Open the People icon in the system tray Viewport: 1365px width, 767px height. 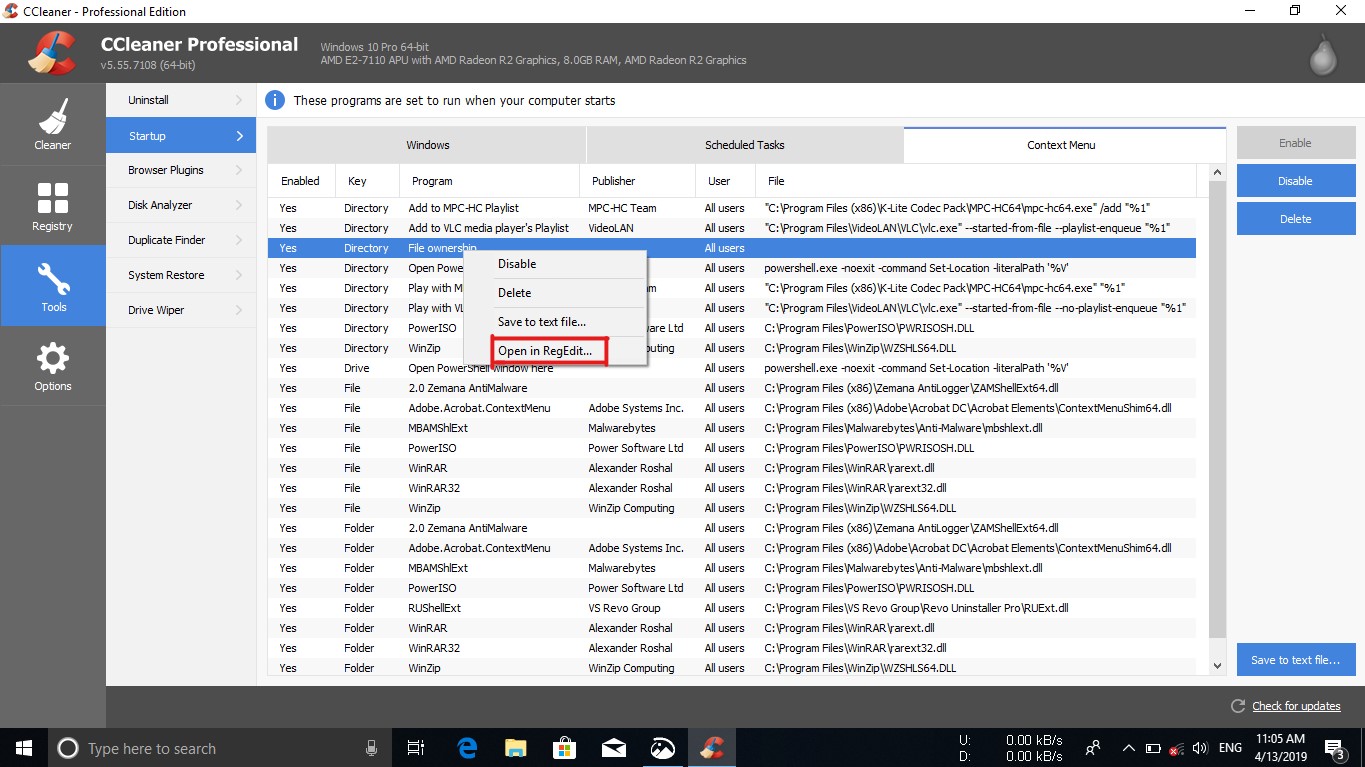(x=1094, y=748)
